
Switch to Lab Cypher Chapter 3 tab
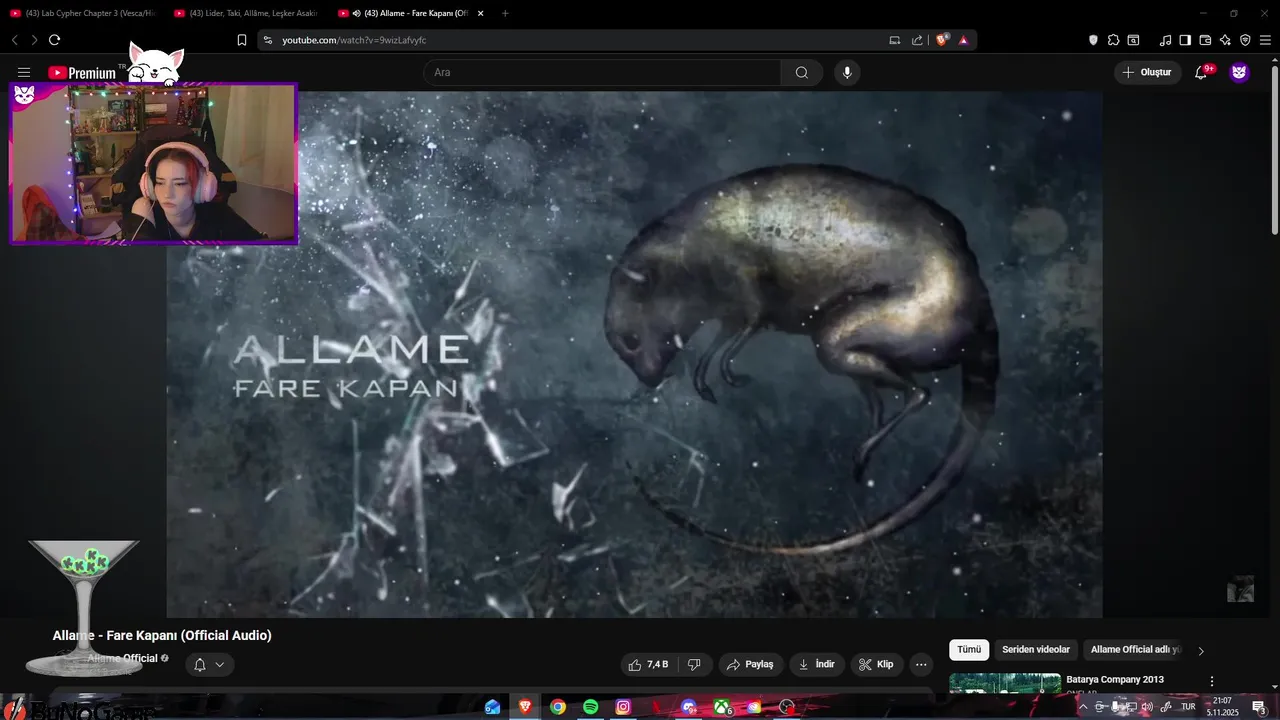84,13
